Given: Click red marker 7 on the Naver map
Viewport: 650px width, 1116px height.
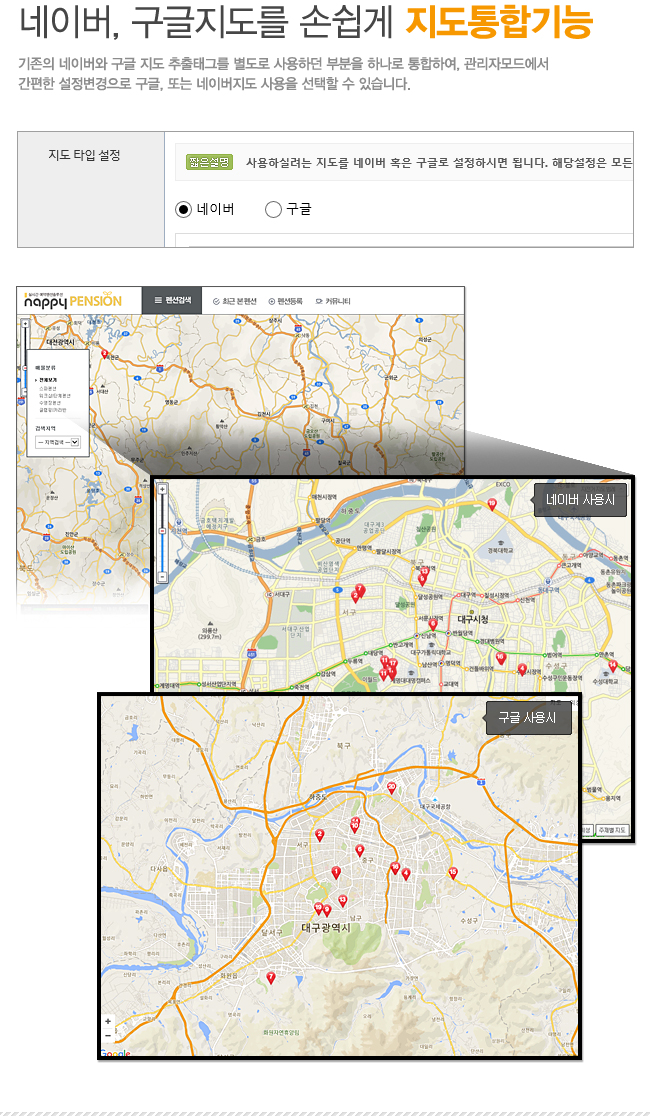Looking at the screenshot, I should click(360, 590).
